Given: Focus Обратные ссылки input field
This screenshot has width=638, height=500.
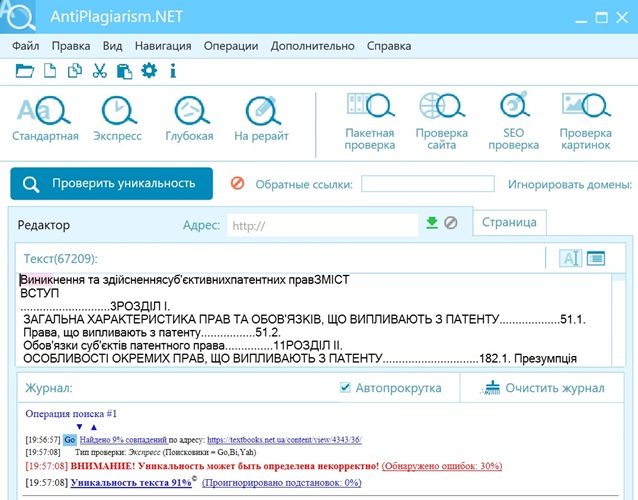Looking at the screenshot, I should click(428, 183).
